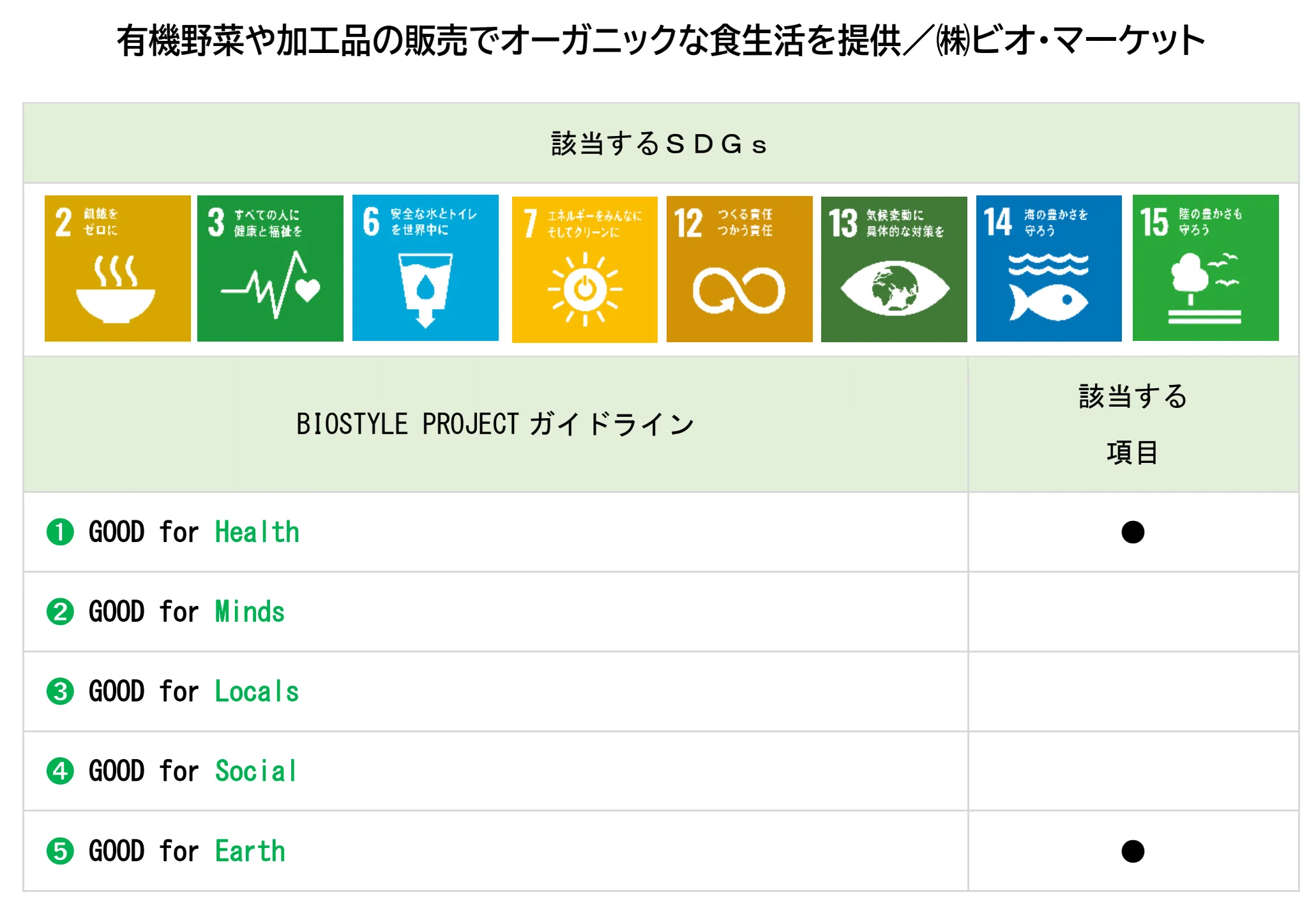Viewport: 1316px width, 913px height.
Task: Click the 該当するSDGs header band
Action: click(659, 144)
